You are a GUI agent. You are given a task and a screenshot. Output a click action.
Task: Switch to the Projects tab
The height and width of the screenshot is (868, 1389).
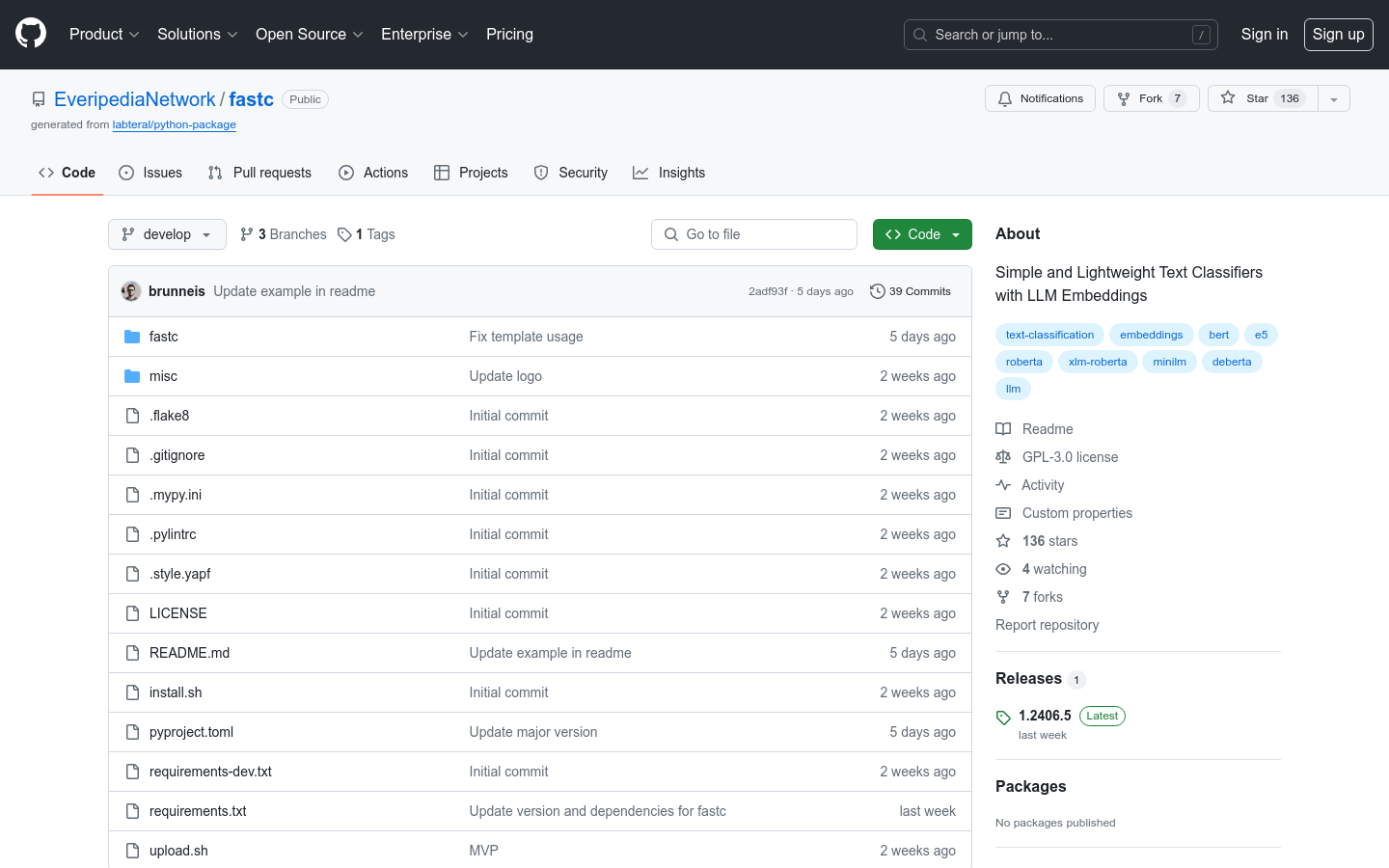(x=471, y=173)
